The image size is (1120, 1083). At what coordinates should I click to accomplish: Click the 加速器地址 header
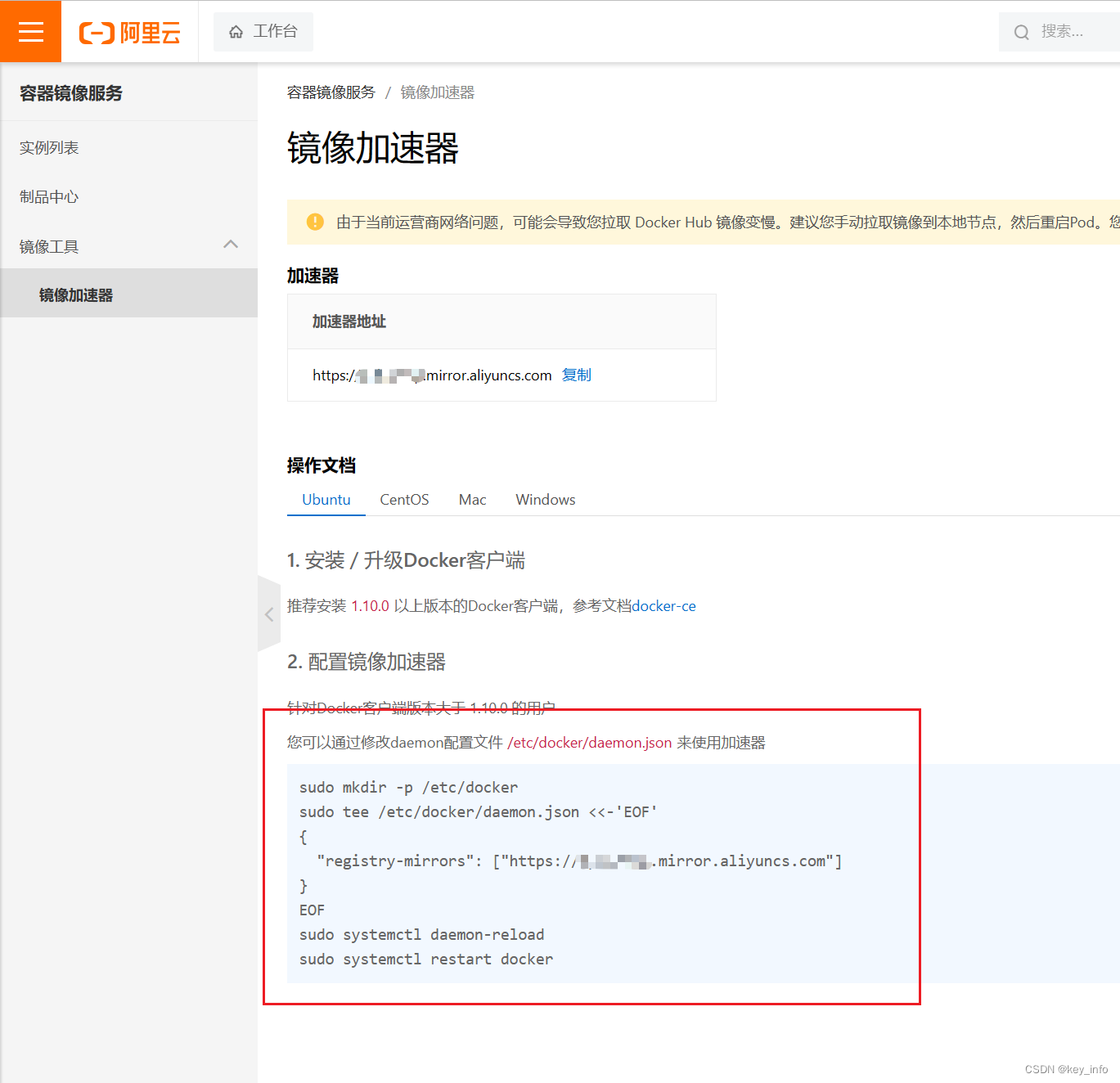[349, 321]
